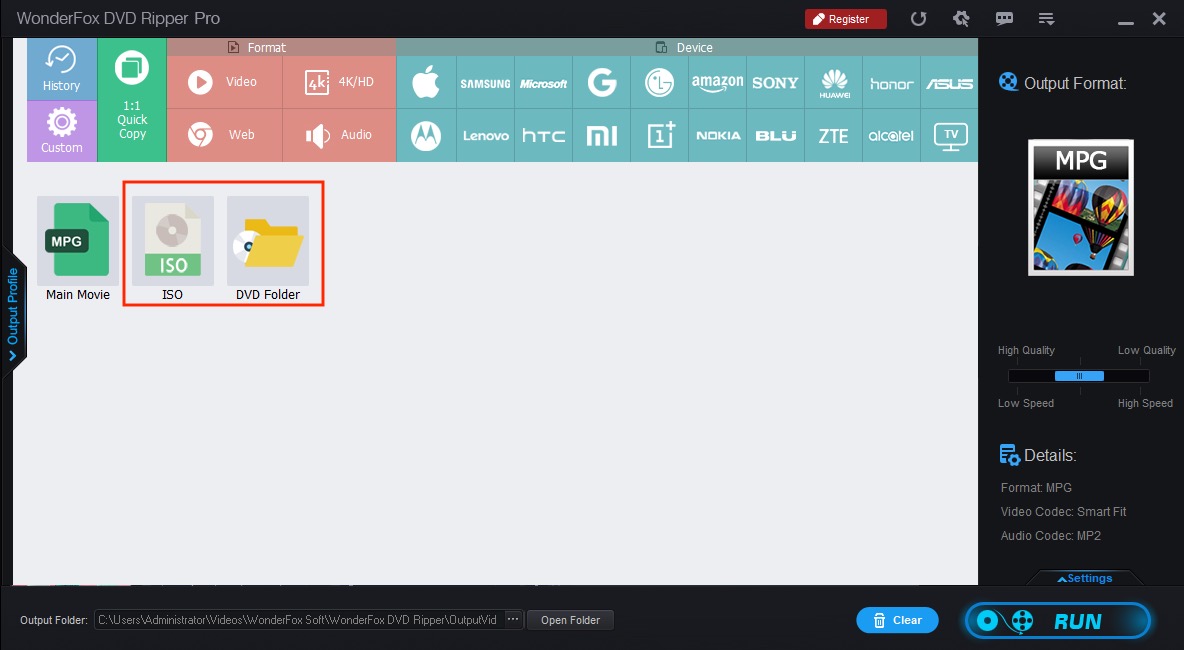
Task: Choose the 4K/HD format category
Action: (339, 82)
